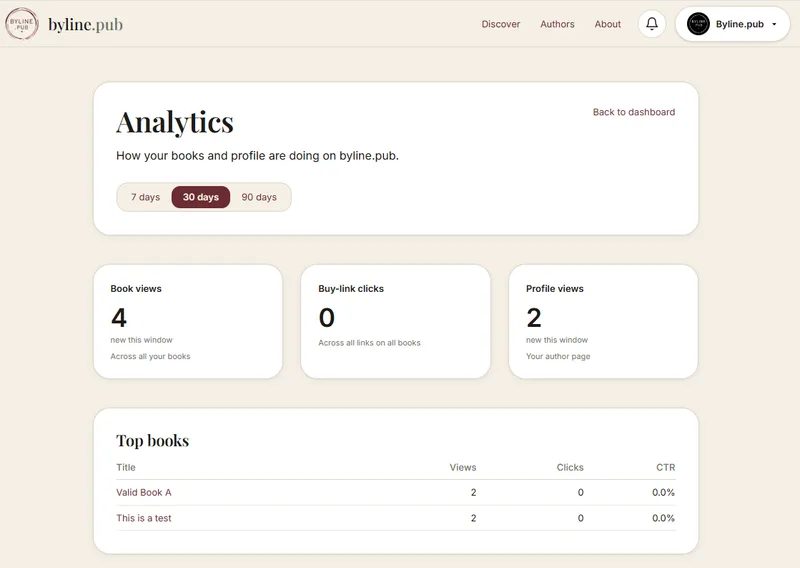Click This is a test's views value
Image resolution: width=800 pixels, height=568 pixels.
[473, 518]
